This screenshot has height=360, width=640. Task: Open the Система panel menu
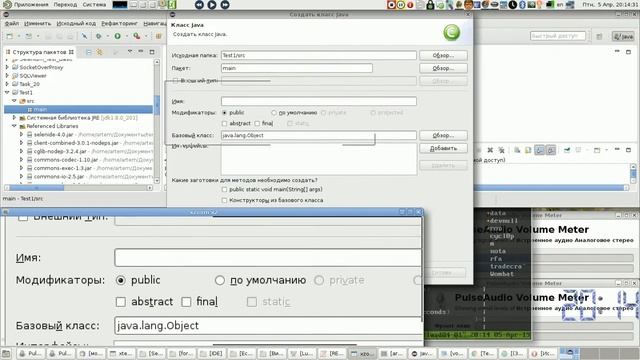click(94, 5)
